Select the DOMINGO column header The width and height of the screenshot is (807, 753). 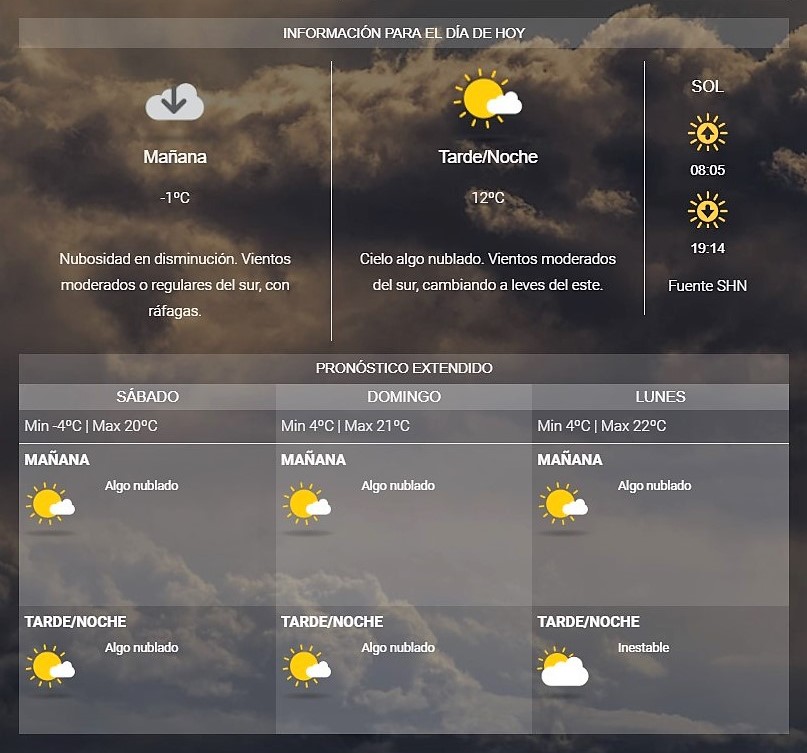point(404,397)
